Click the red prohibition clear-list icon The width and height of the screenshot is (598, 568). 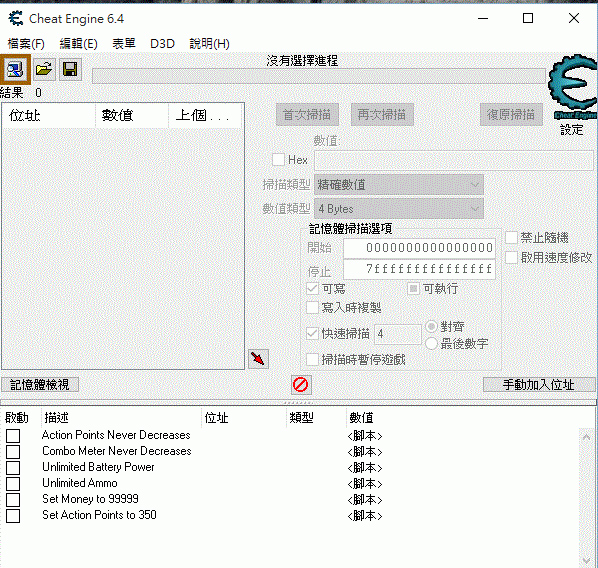click(x=301, y=385)
